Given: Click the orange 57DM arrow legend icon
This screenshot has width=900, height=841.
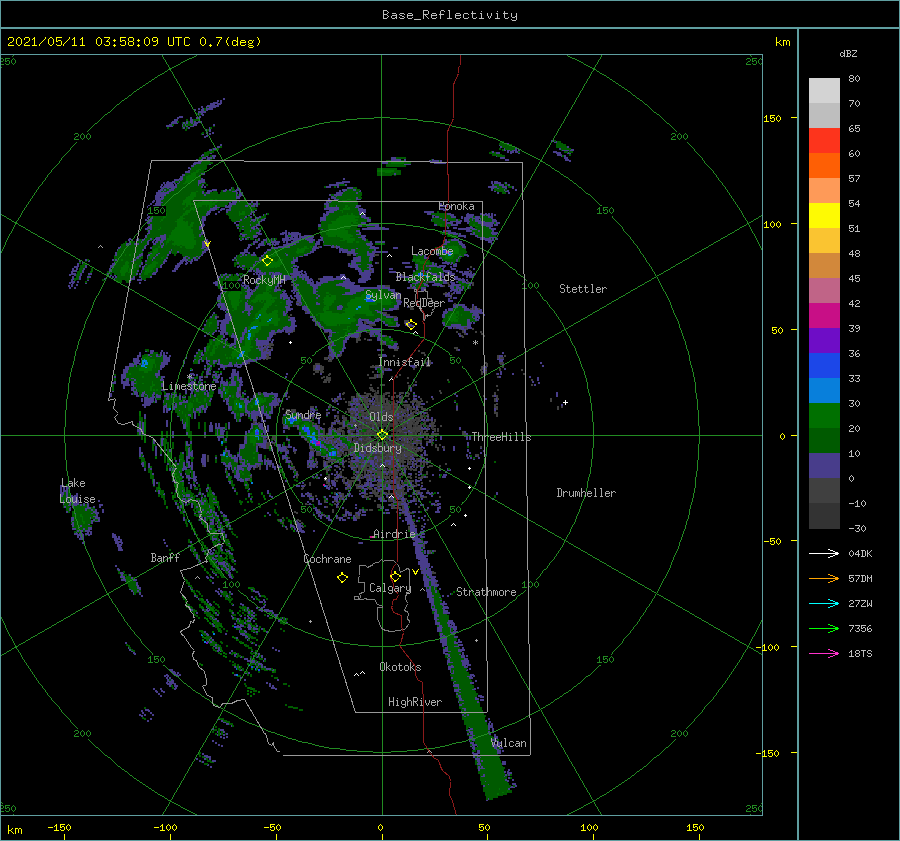Looking at the screenshot, I should 824,579.
